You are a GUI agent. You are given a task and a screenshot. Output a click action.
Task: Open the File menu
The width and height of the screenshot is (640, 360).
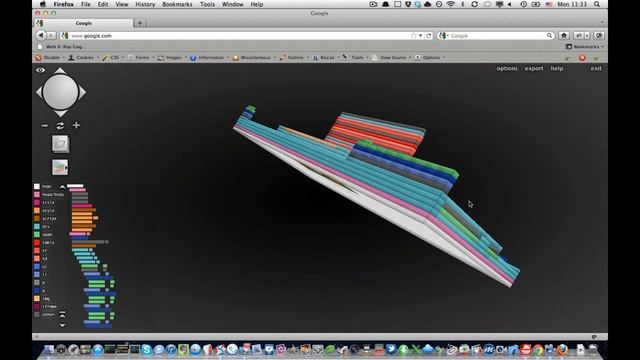pos(86,4)
